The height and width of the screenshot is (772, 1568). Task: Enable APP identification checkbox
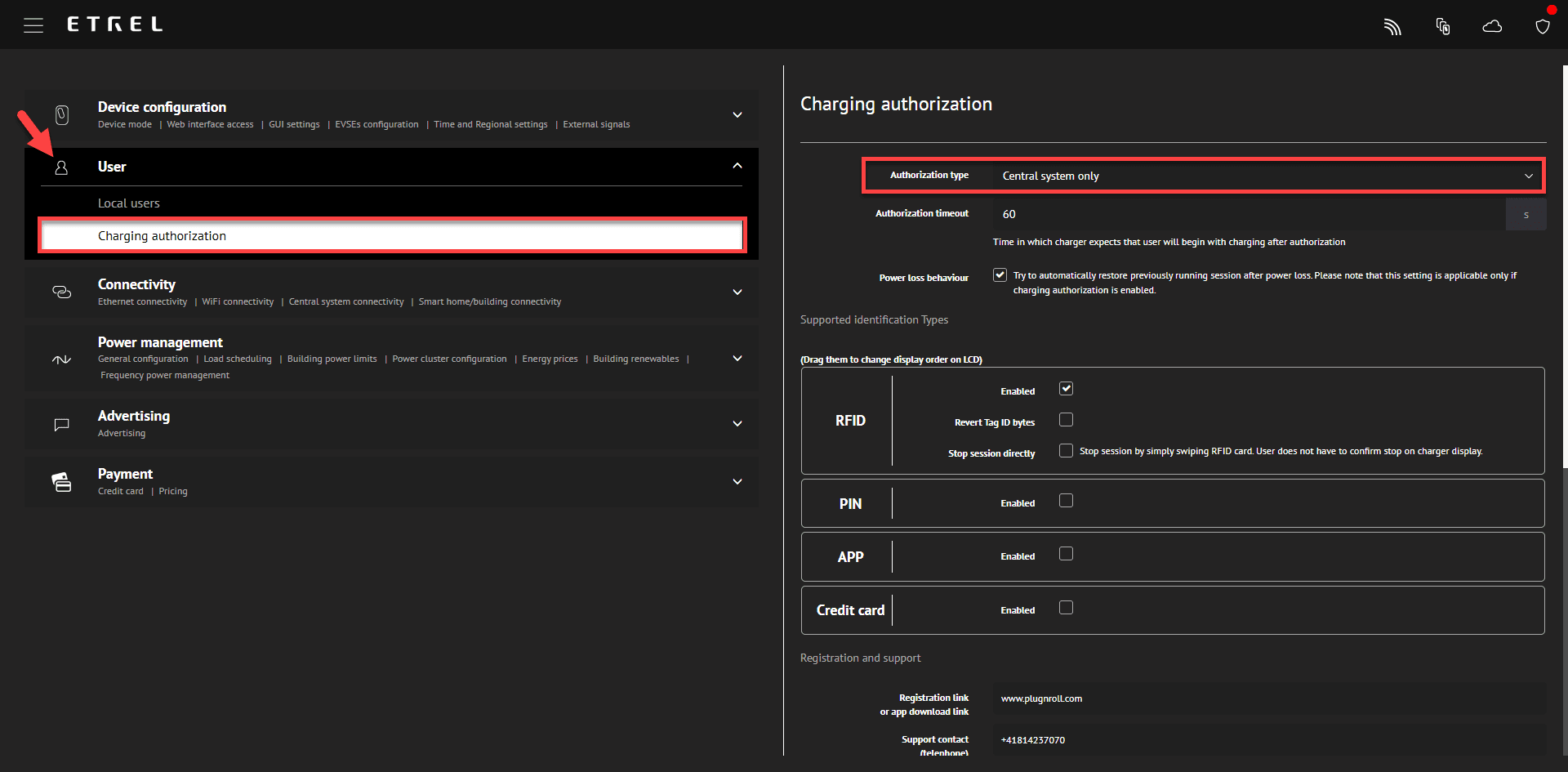(1066, 554)
